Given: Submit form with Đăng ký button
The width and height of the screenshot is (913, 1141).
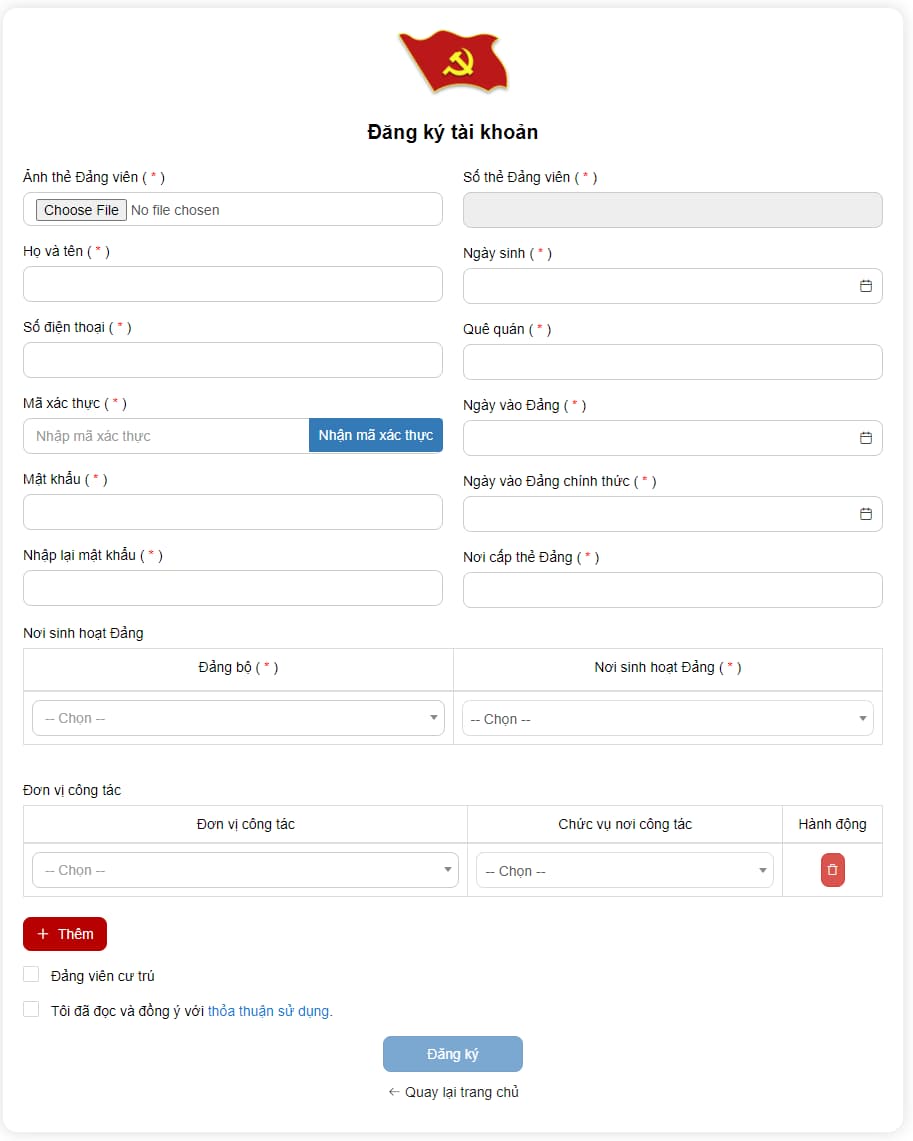Looking at the screenshot, I should tap(452, 1054).
